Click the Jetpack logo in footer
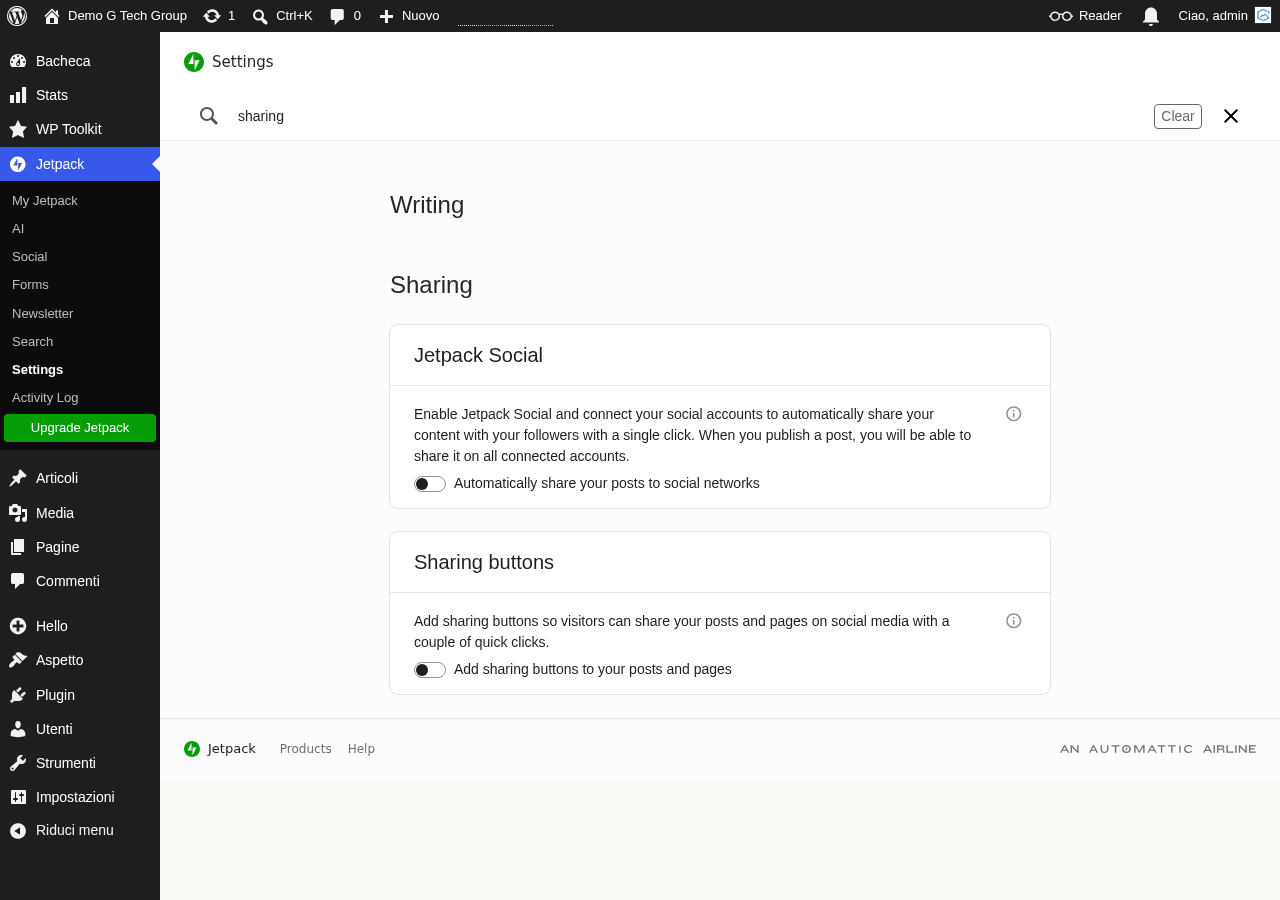The image size is (1280, 900). (x=192, y=749)
